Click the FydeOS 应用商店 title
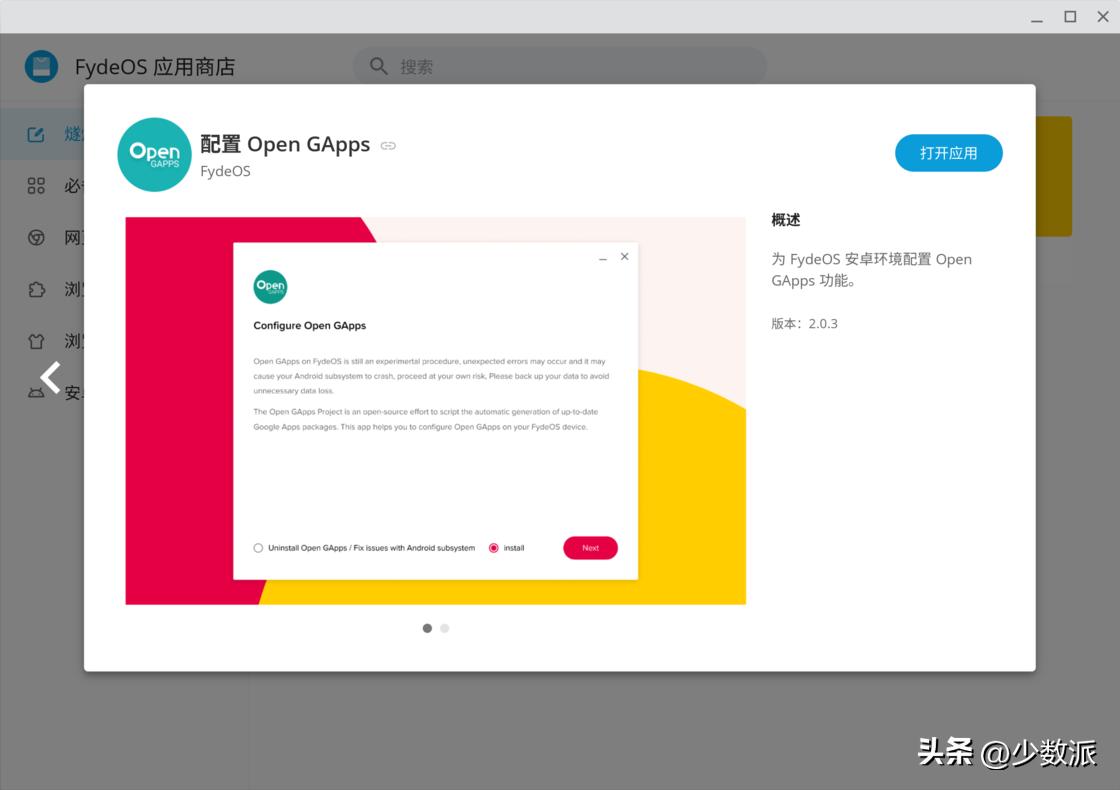The image size is (1120, 790). tap(155, 67)
